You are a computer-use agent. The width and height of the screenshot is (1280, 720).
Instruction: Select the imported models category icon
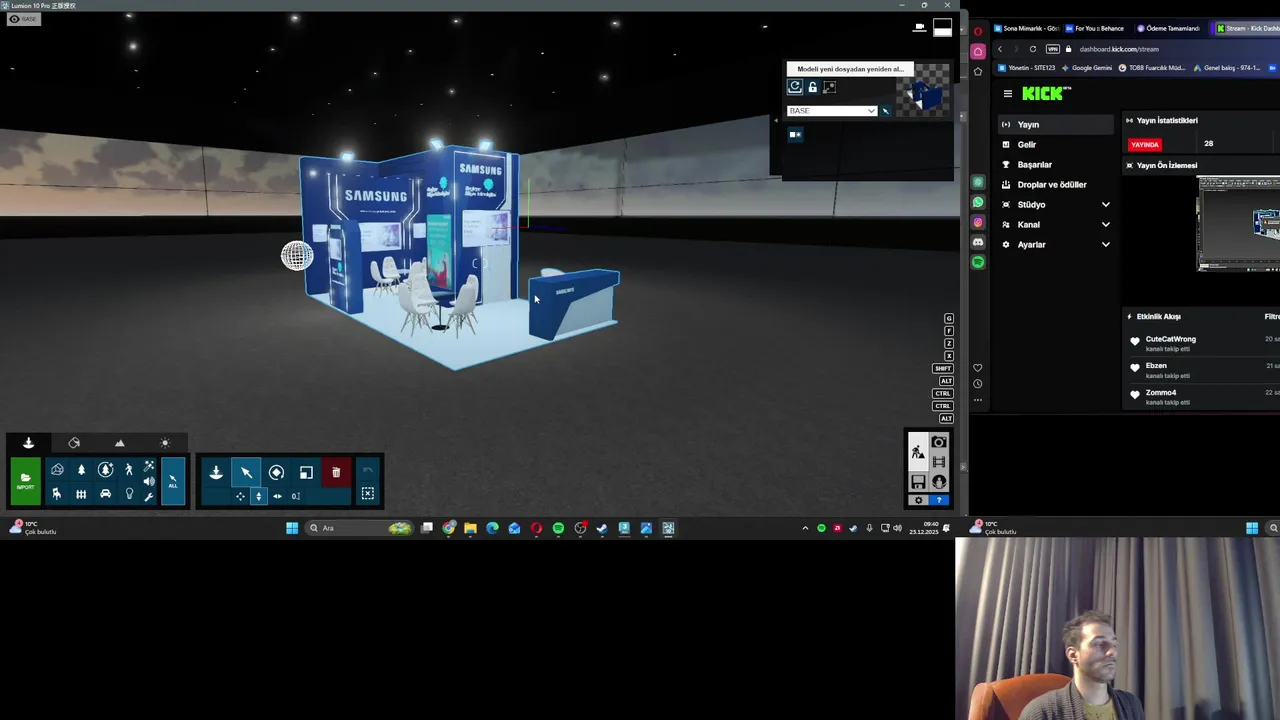tap(57, 469)
